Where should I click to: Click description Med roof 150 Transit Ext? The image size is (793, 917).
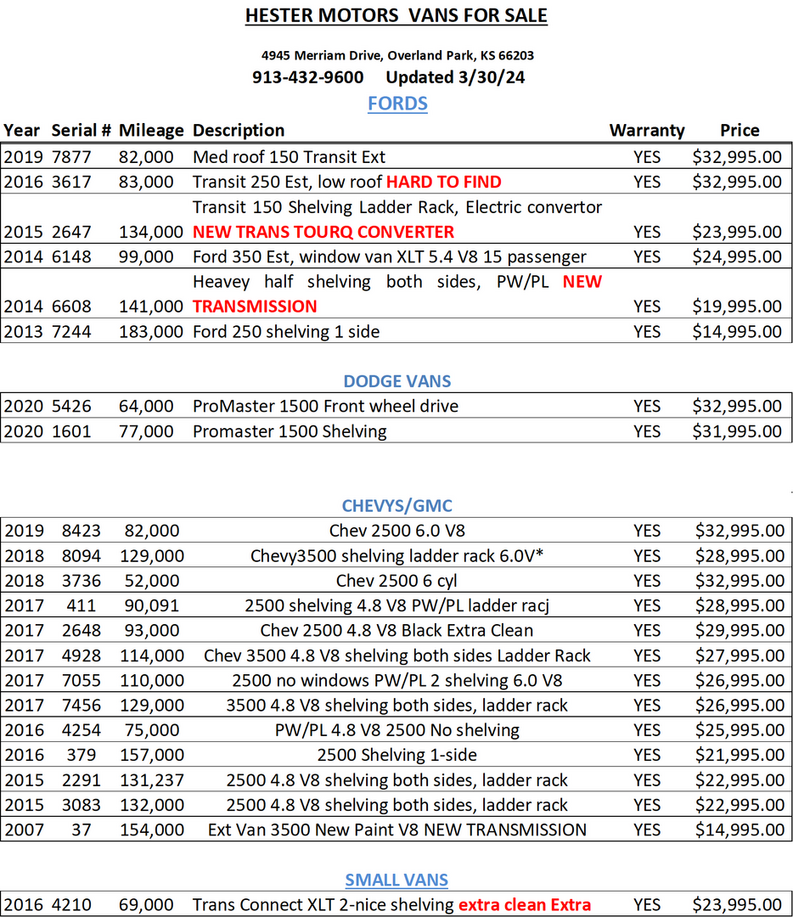coord(289,157)
